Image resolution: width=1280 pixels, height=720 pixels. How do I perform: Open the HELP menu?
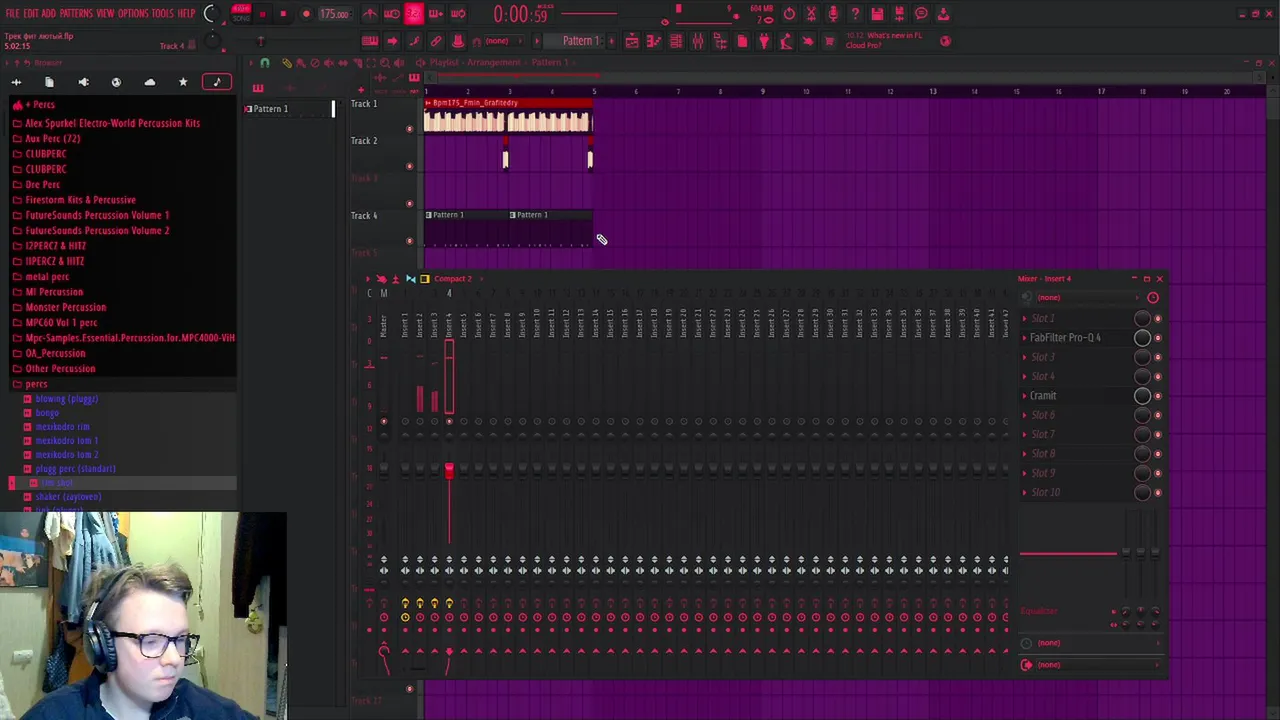point(187,14)
